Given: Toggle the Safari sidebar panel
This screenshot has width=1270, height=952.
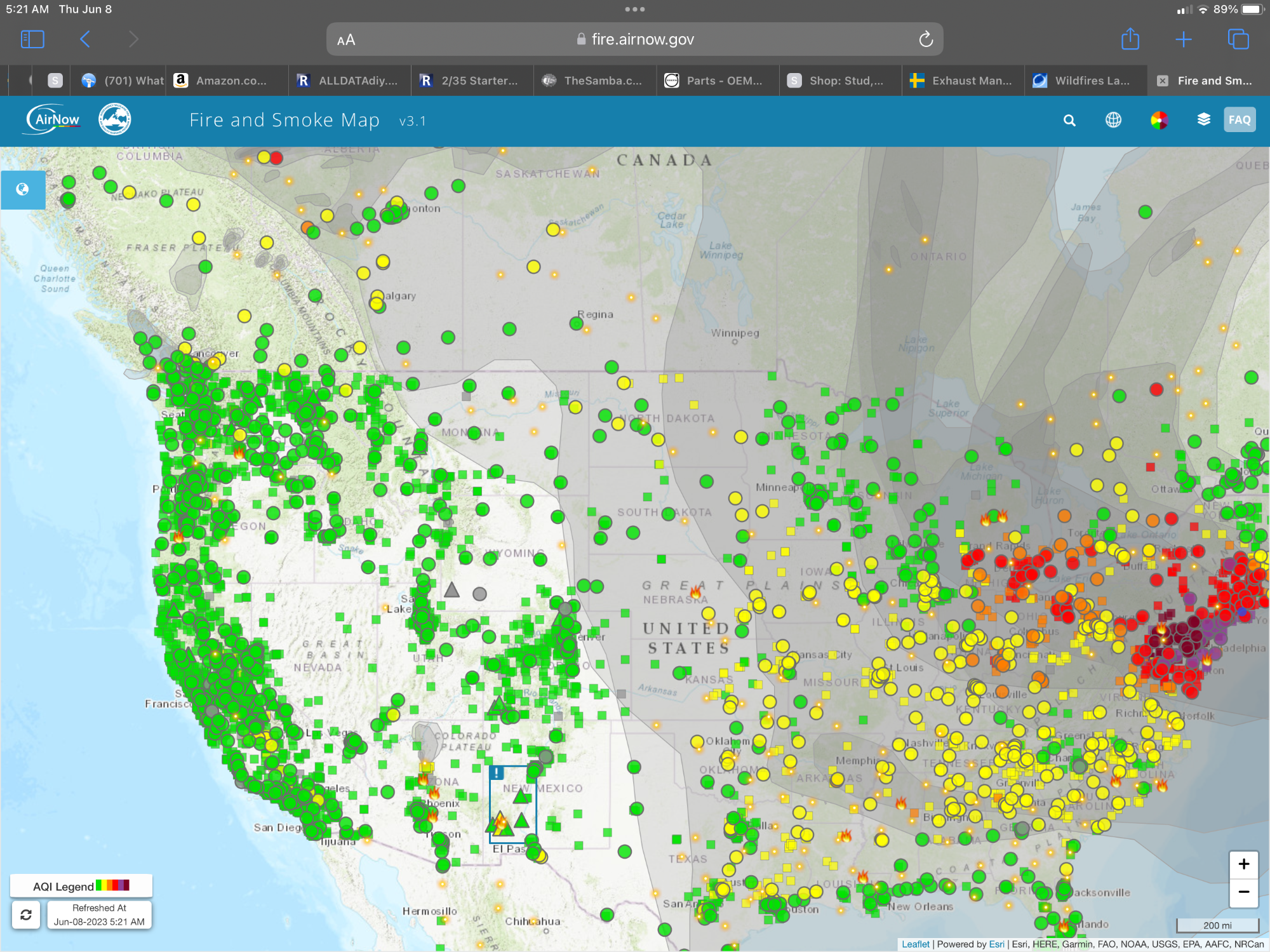Looking at the screenshot, I should pos(32,39).
